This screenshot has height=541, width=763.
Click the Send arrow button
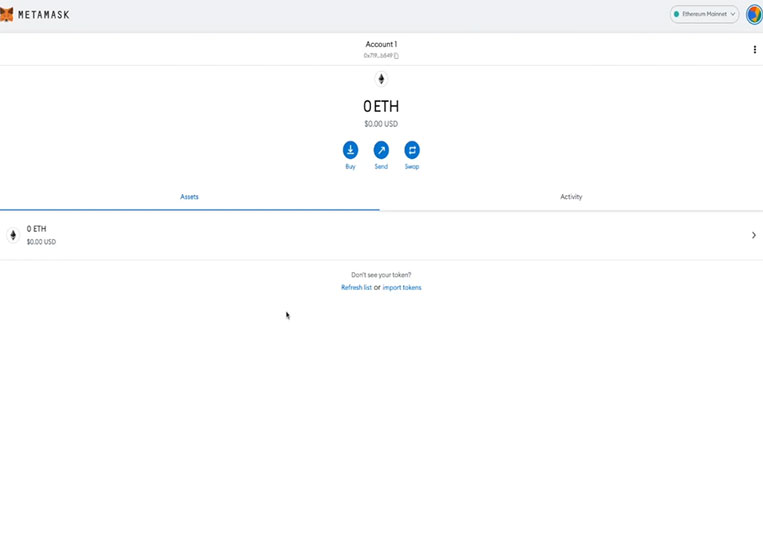[x=381, y=150]
